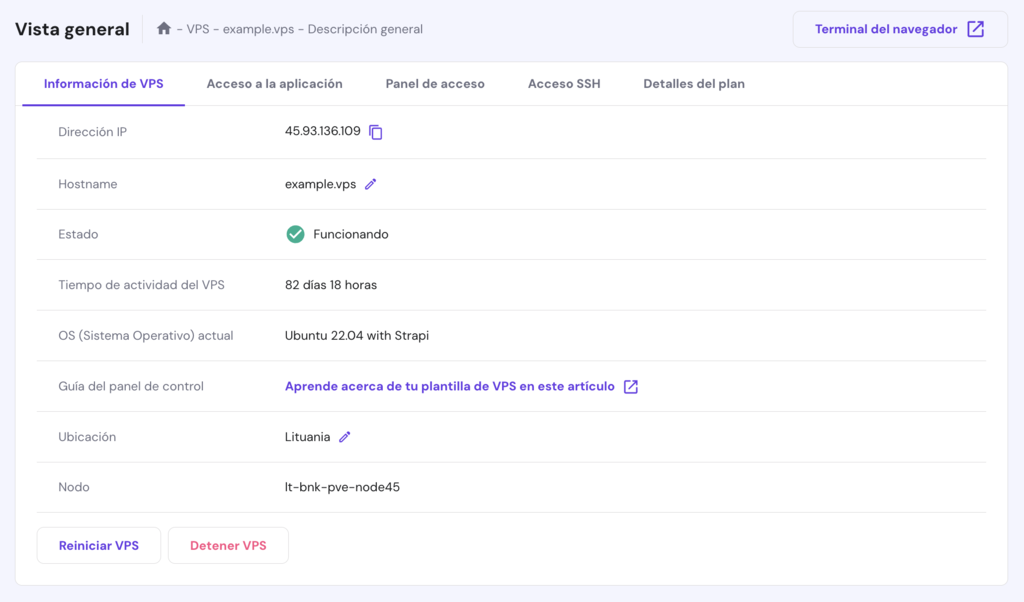Open Terminal del navegador
The height and width of the screenshot is (602, 1024).
coord(886,29)
